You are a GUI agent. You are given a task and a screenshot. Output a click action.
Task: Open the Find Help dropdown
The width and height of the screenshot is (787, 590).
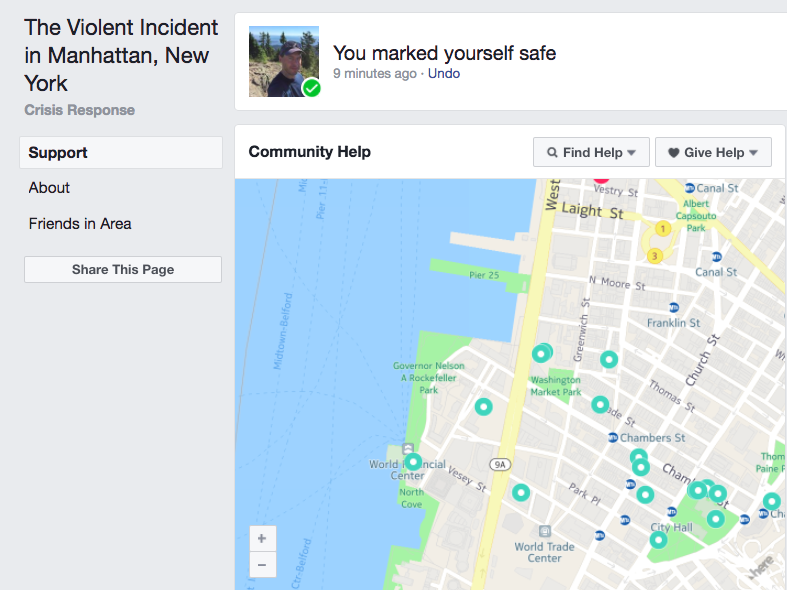coord(591,152)
